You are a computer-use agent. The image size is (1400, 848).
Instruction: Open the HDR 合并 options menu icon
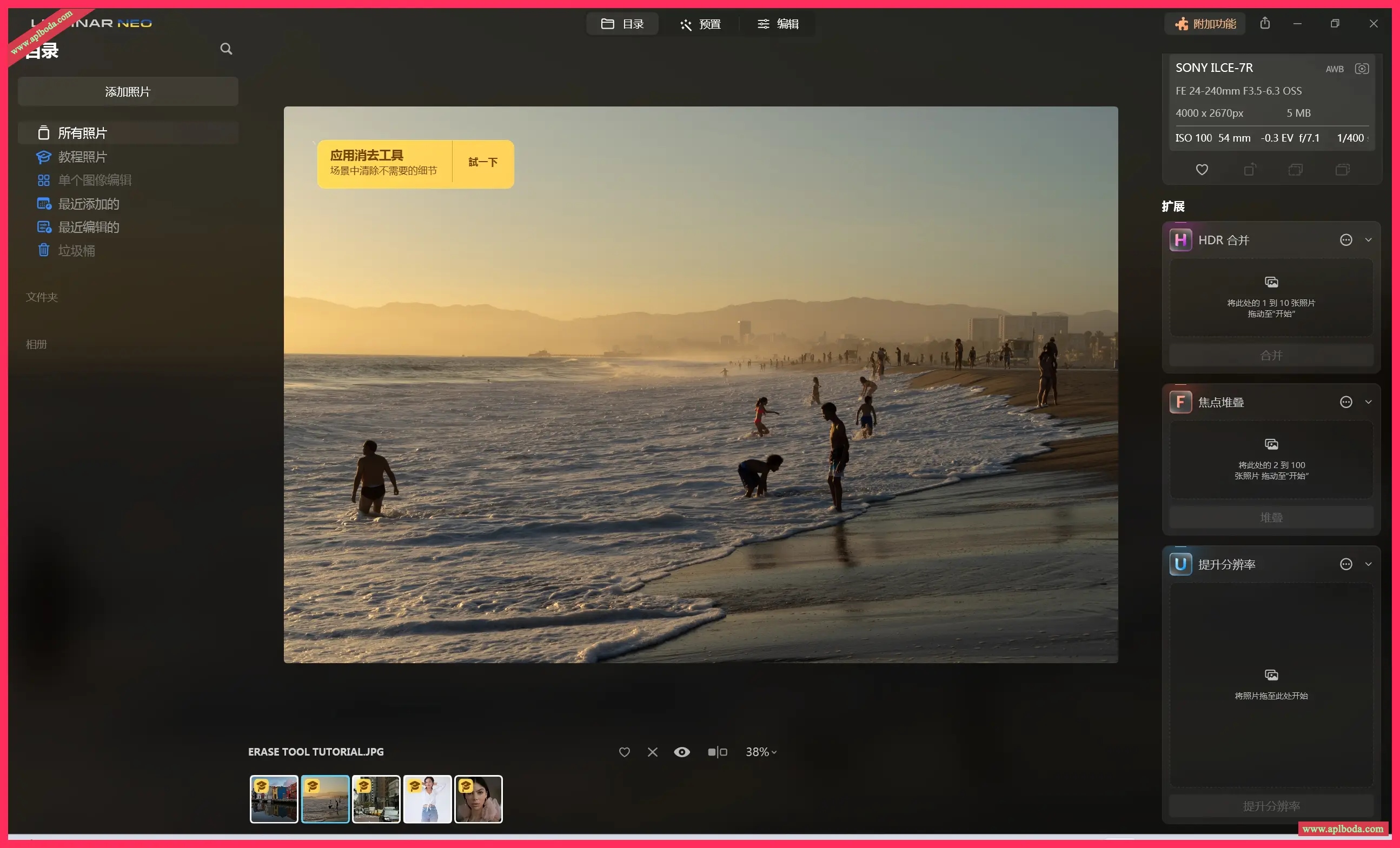(1345, 239)
